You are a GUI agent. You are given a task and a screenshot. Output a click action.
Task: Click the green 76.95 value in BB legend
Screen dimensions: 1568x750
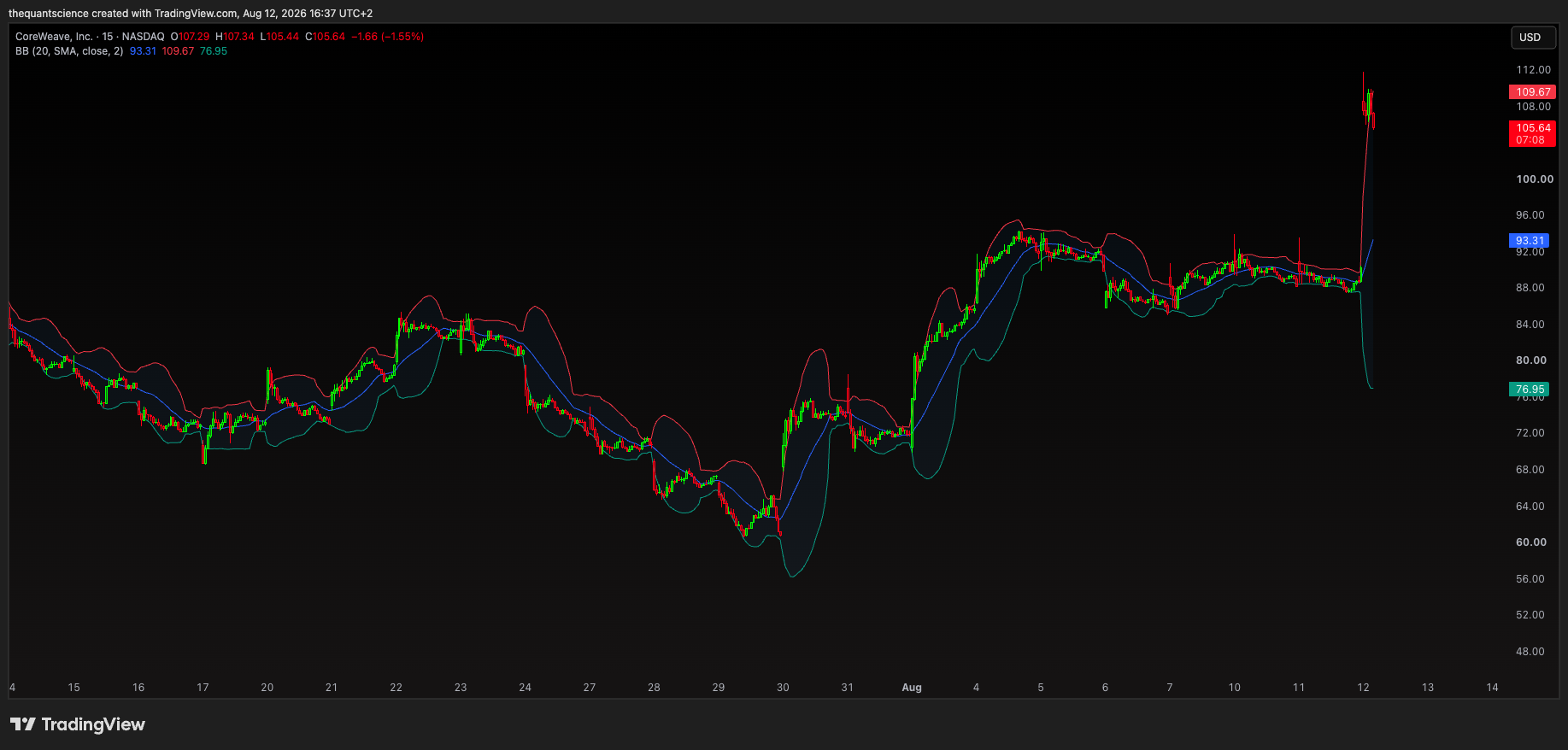click(214, 51)
